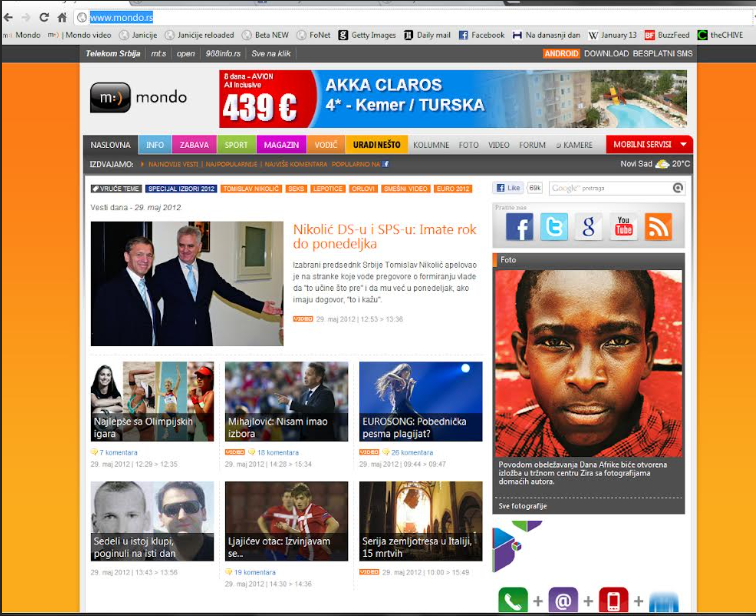Open the Beta NEW bookmark

point(265,35)
